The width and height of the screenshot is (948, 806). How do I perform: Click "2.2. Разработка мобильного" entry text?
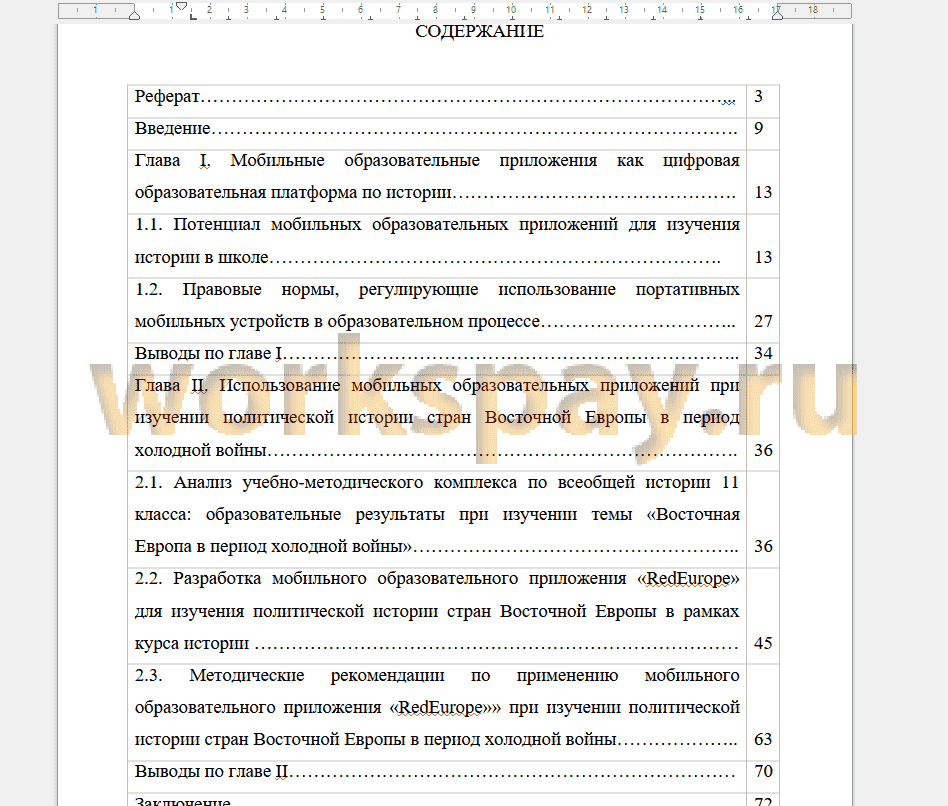(x=250, y=579)
